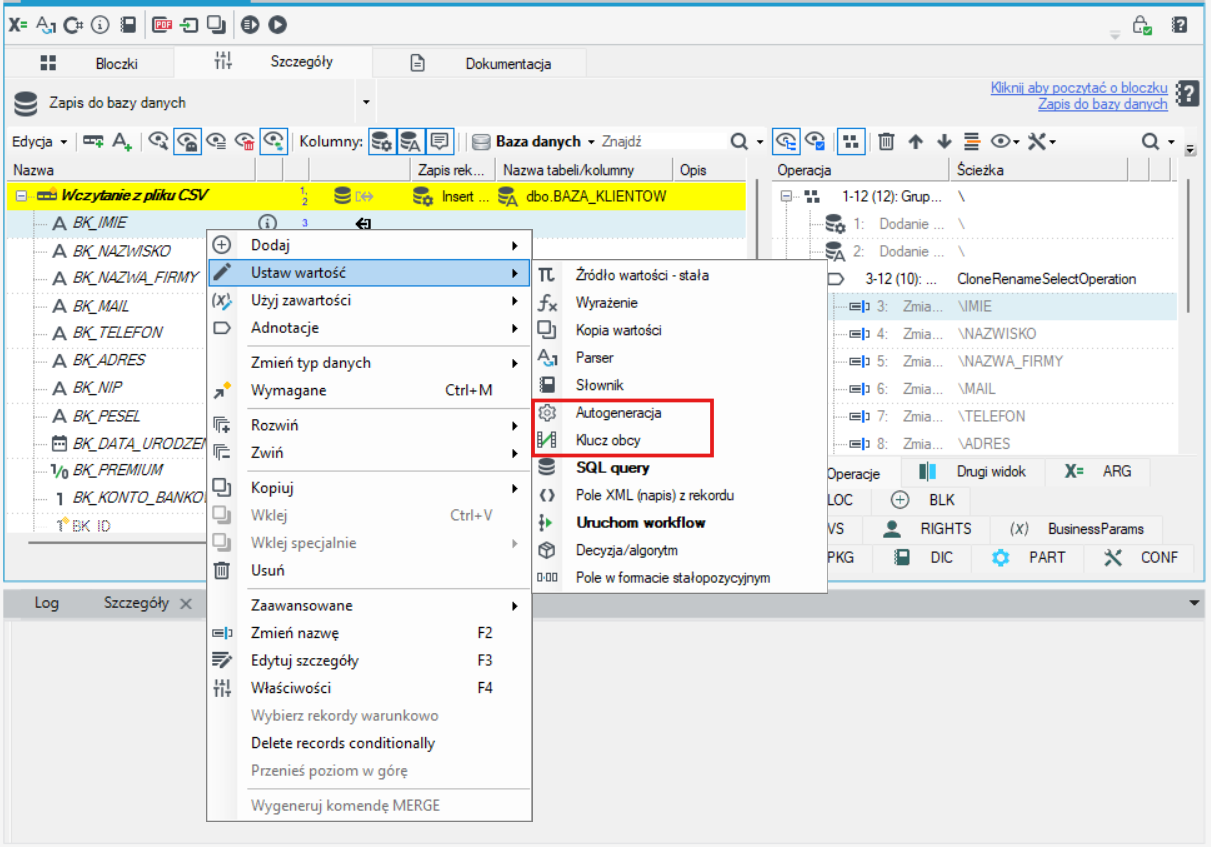Click the lock icon at top right
1211x847 pixels.
click(1141, 25)
